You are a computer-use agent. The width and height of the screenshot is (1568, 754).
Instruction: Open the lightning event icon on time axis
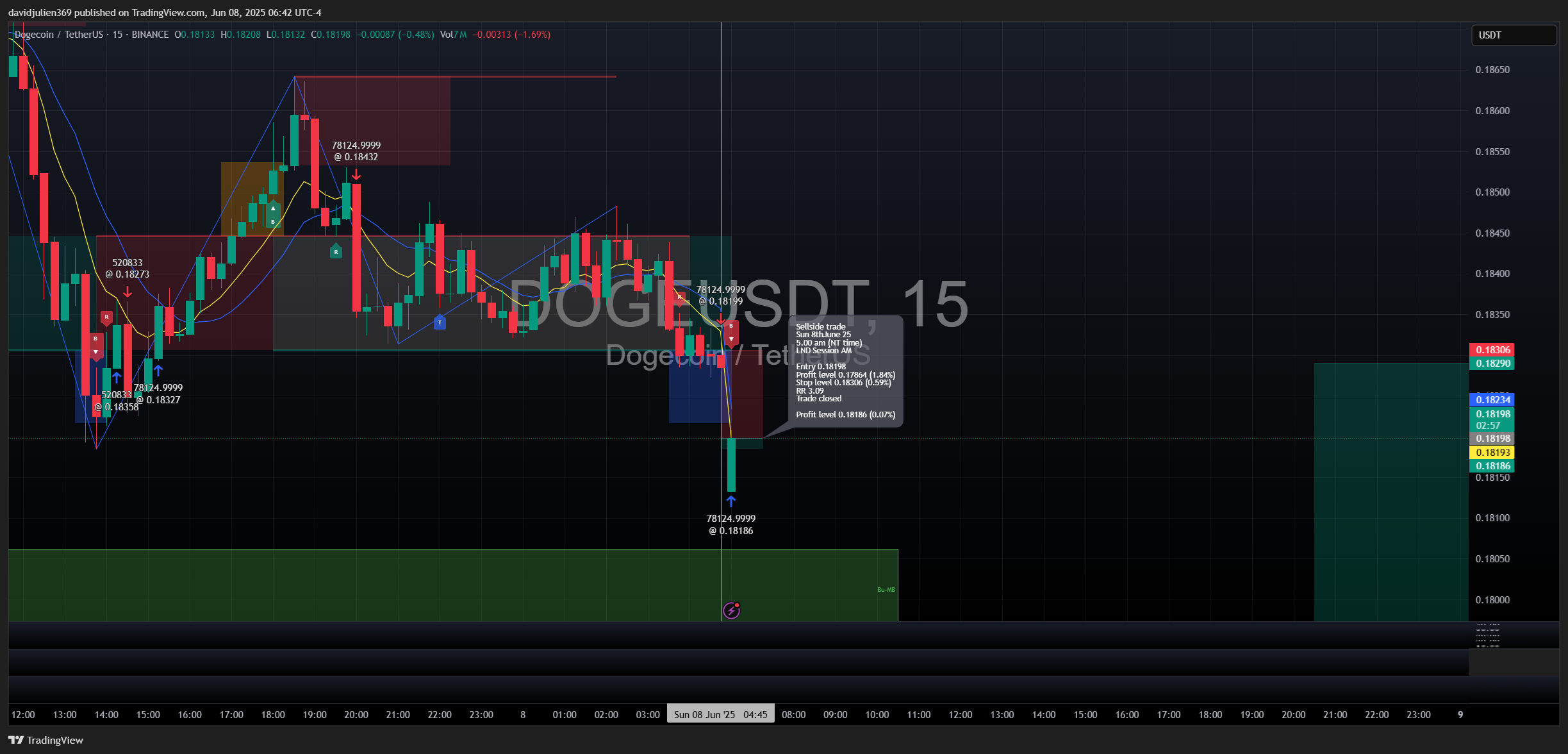[x=731, y=610]
